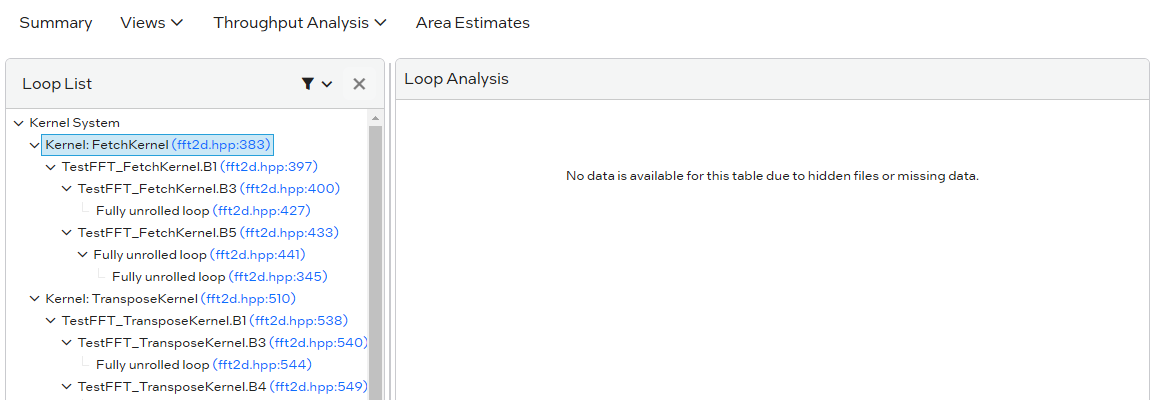Select the TestFFT_TransposeKernel.B4 tree item
This screenshot has height=400, width=1153.
coord(172,387)
